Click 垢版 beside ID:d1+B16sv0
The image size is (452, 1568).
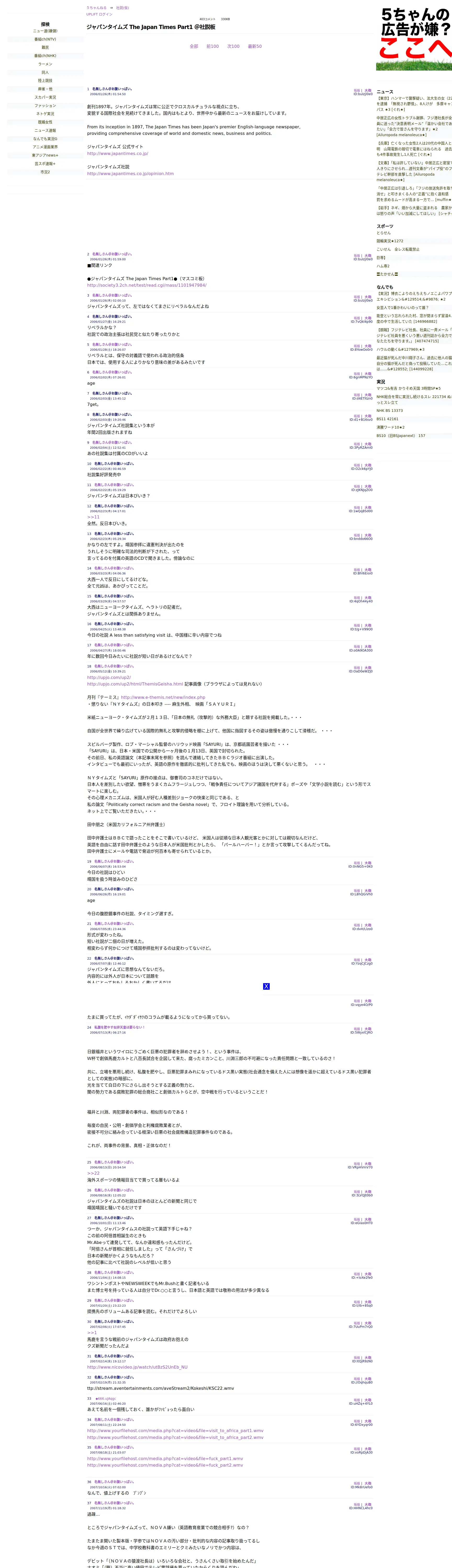tap(357, 416)
